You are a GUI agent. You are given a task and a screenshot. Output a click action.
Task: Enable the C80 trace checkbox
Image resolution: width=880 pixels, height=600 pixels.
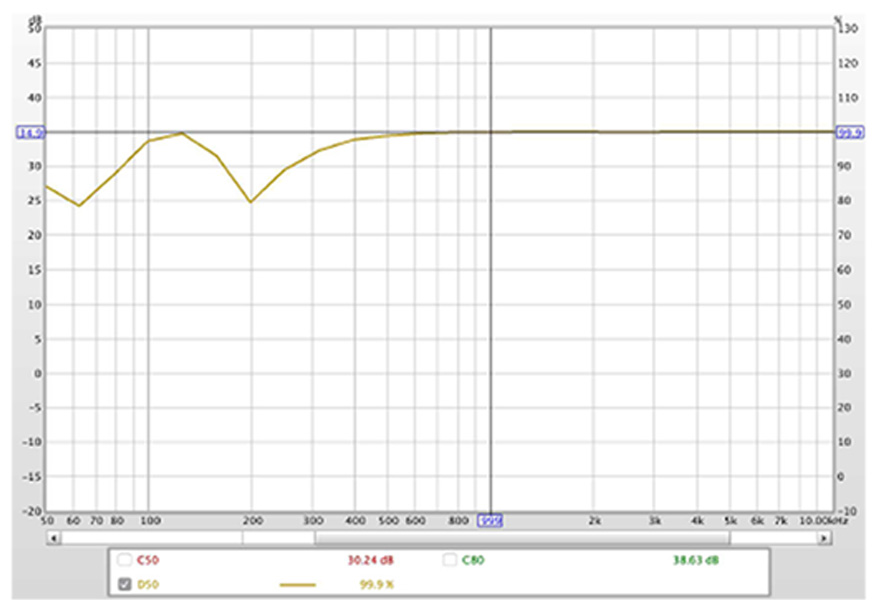coord(450,560)
